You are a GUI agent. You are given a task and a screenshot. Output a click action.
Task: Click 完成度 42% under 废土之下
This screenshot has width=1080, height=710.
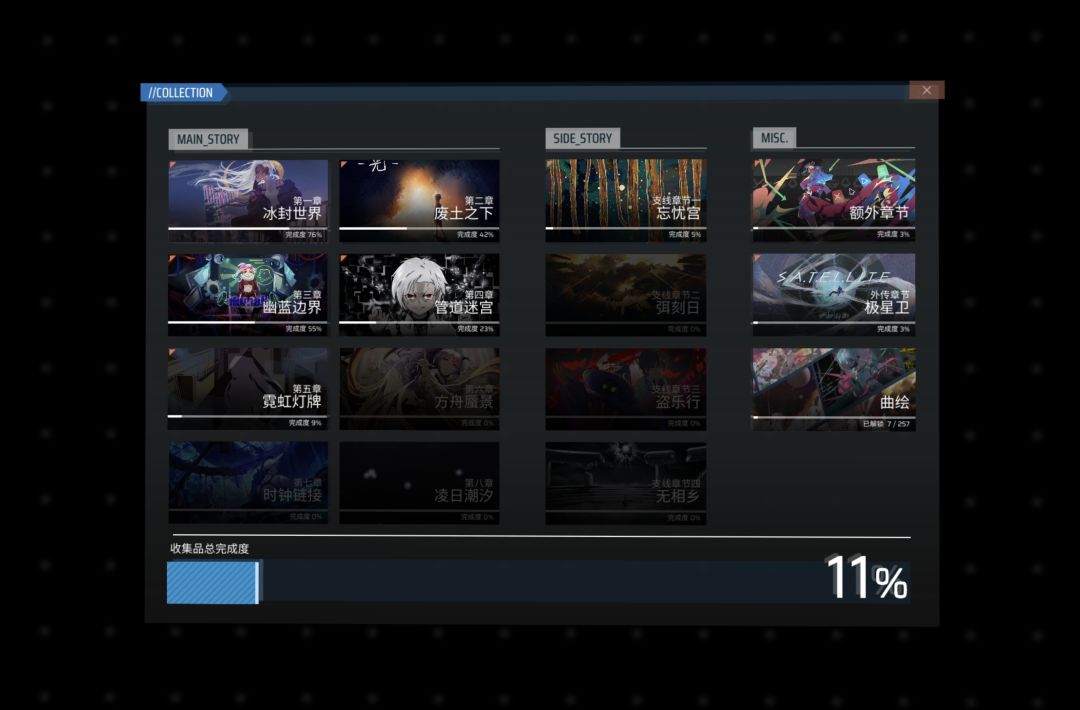[x=475, y=235]
